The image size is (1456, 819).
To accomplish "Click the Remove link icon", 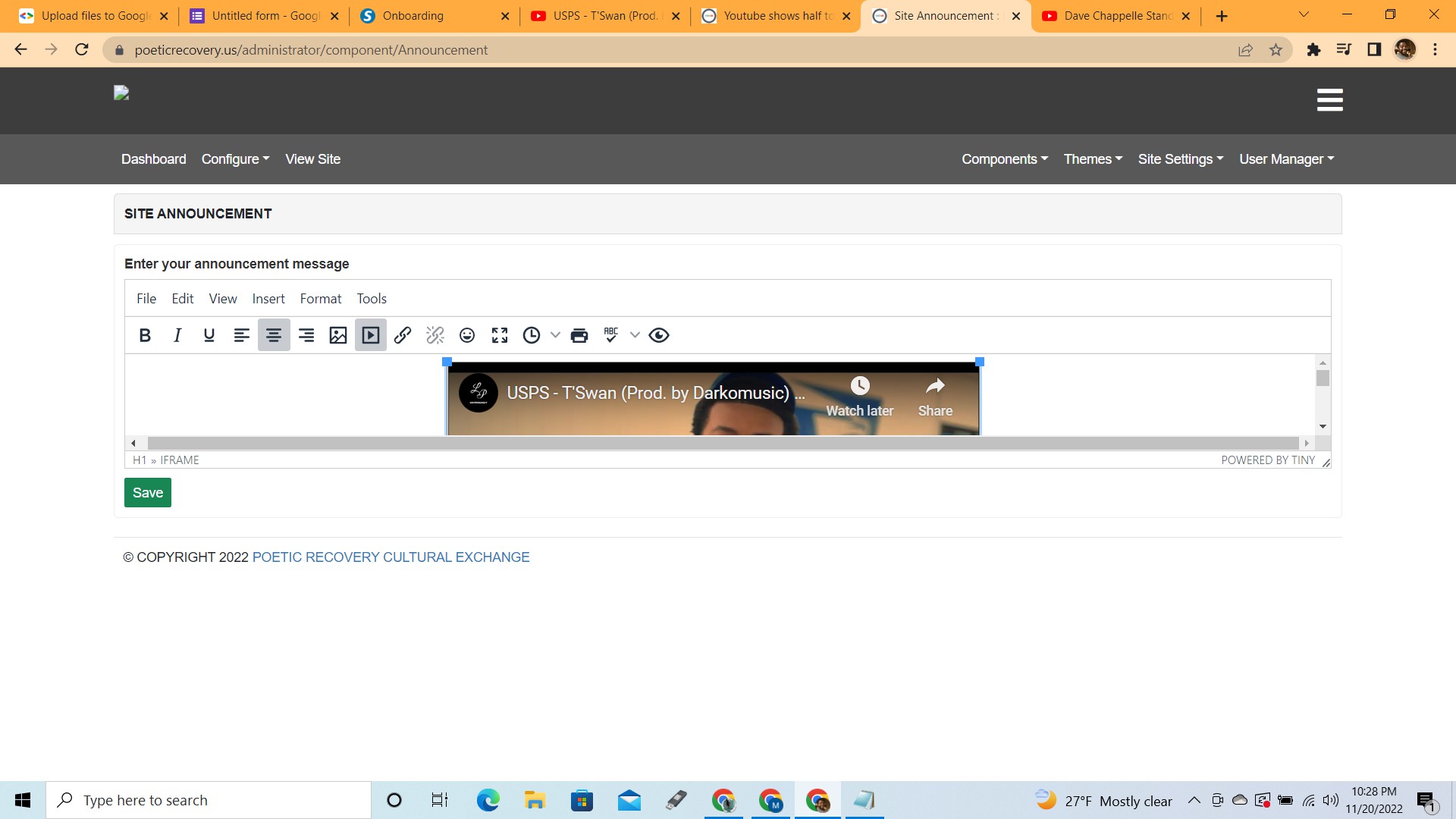I will click(435, 335).
